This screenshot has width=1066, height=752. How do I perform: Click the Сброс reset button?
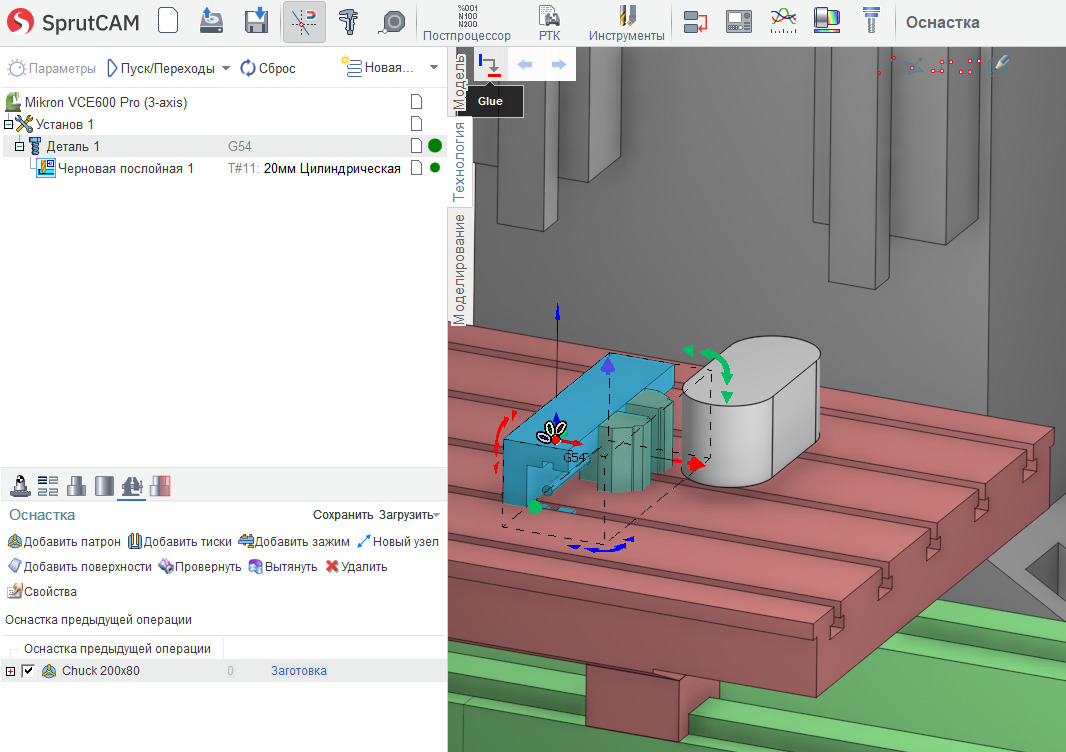click(268, 68)
